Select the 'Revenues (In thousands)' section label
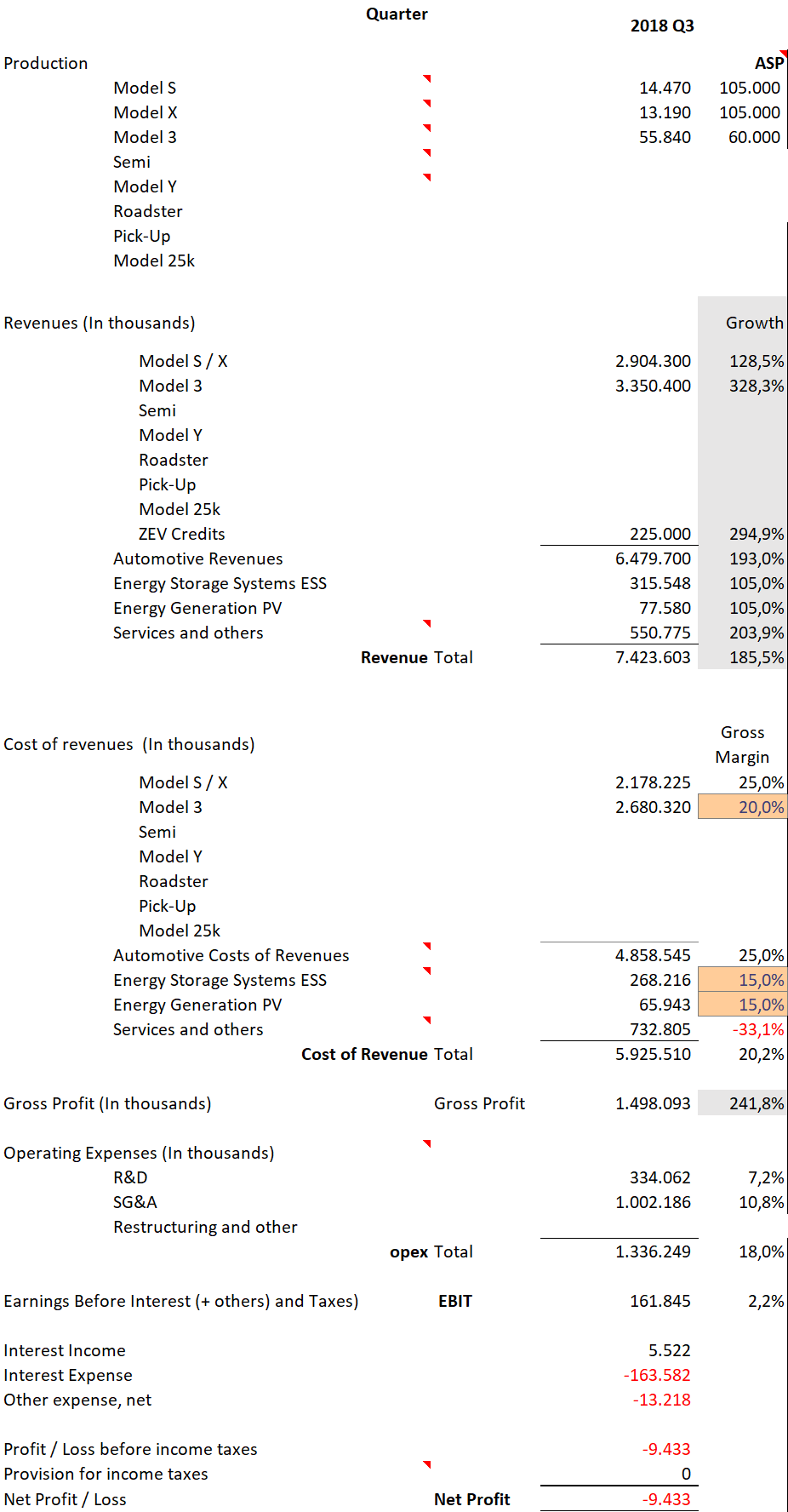Viewport: 788px width, 1512px height. [99, 323]
